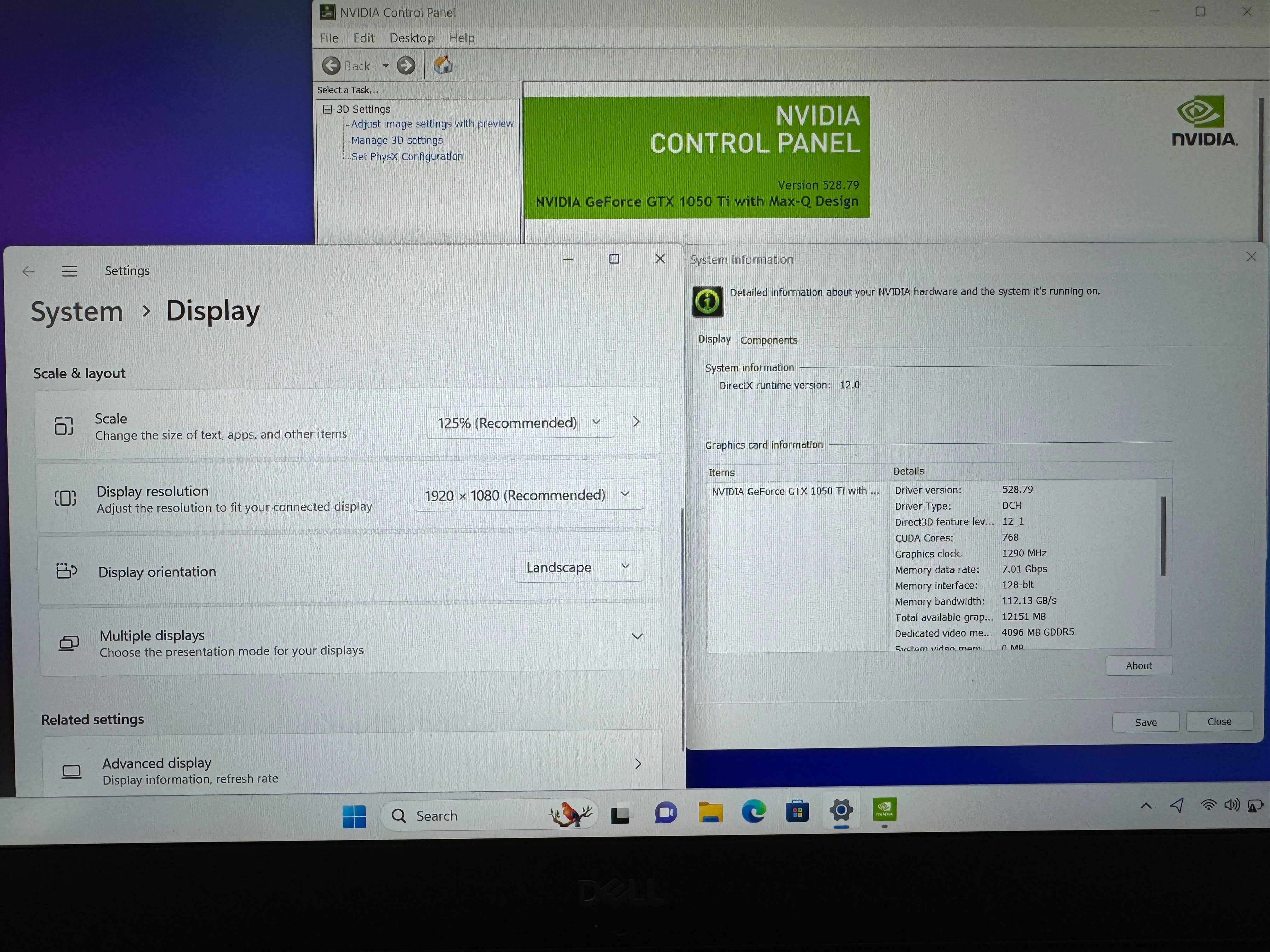Open the Home icon in NVIDIA toolbar
1270x952 pixels.
(x=443, y=65)
